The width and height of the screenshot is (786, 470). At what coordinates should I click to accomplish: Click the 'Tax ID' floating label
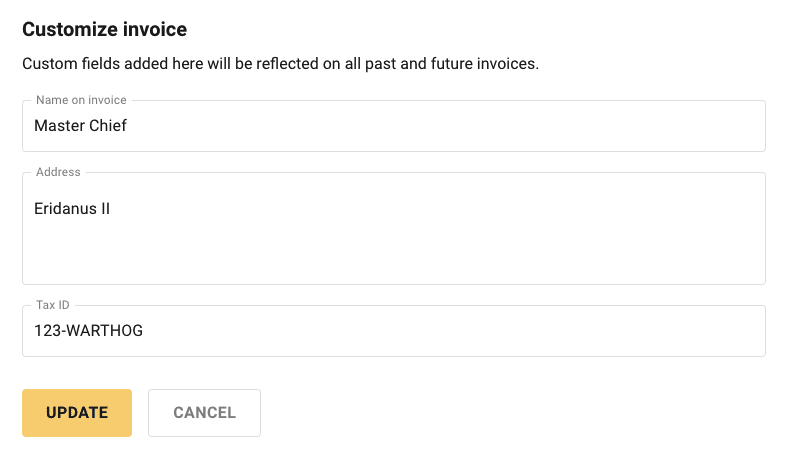pos(53,305)
